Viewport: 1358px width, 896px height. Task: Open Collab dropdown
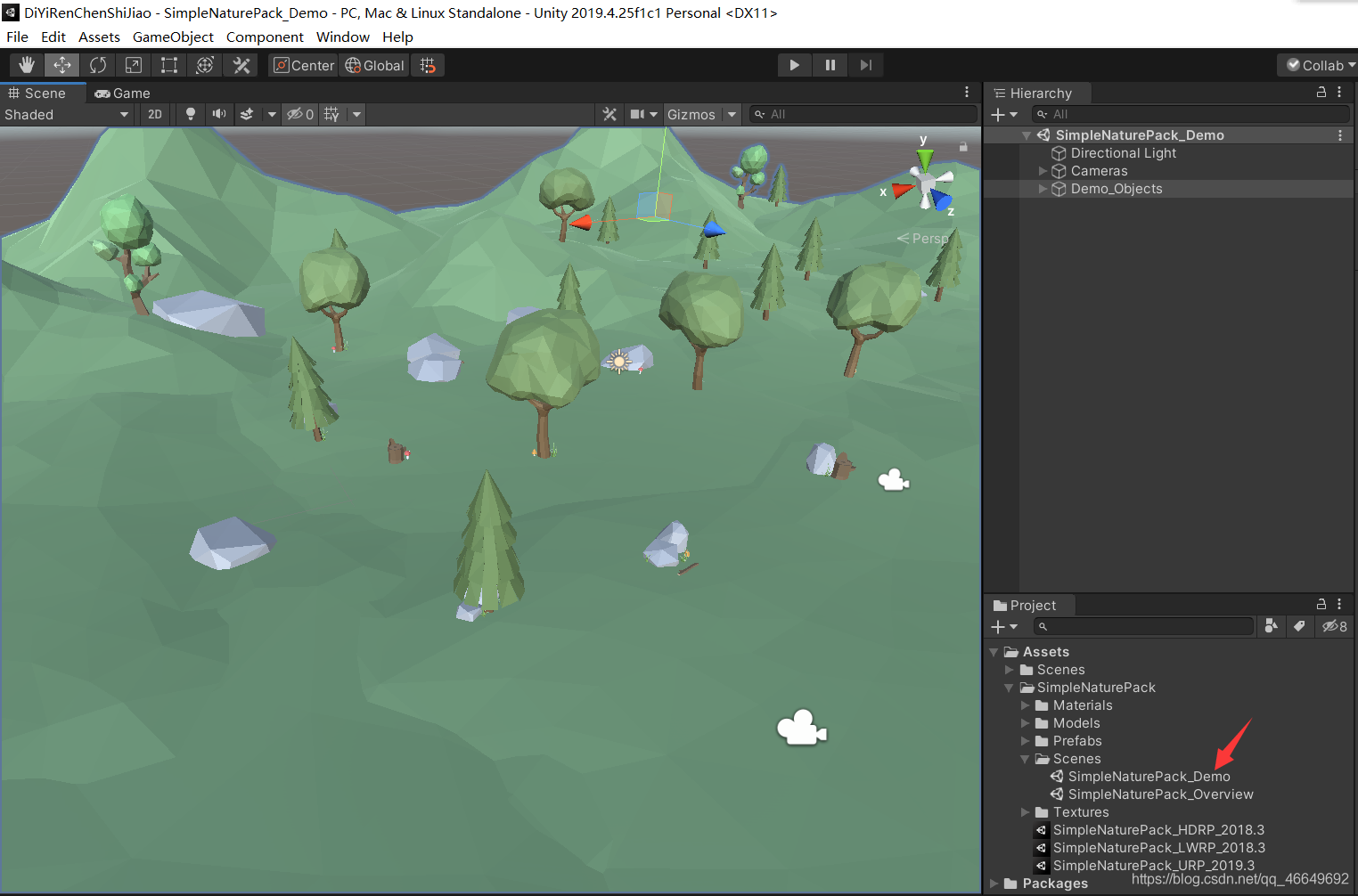tap(1318, 65)
